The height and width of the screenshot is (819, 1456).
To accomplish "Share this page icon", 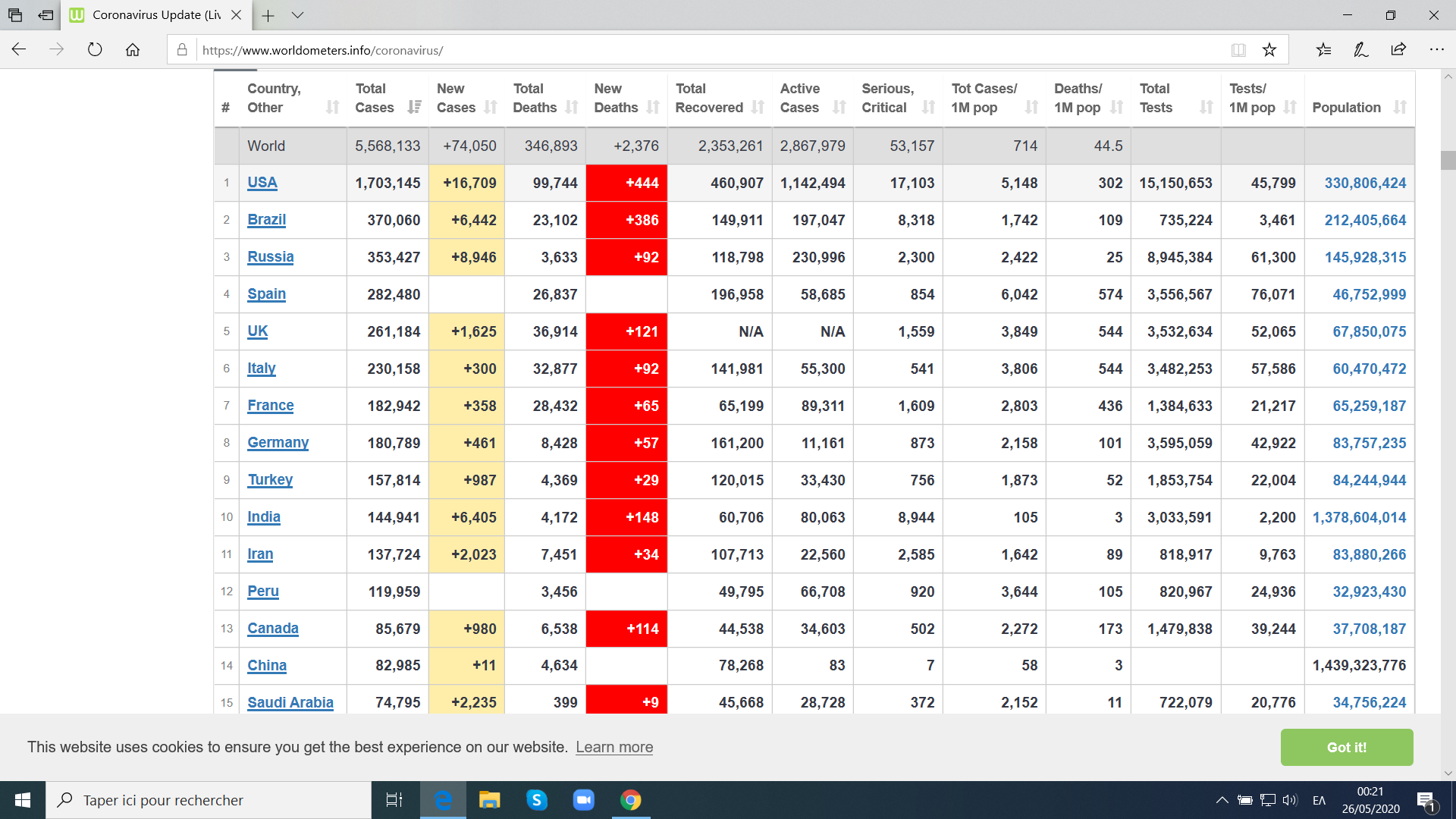I will click(x=1398, y=50).
